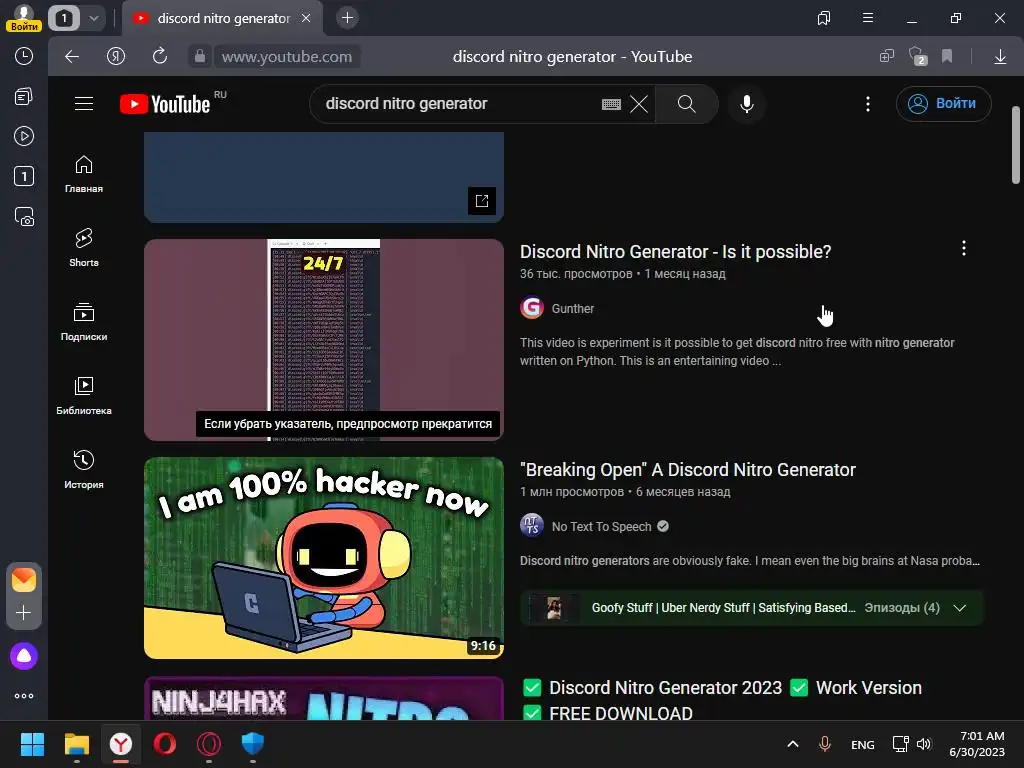1024x768 pixels.
Task: Open the No Text To Speech channel avatar
Action: (x=532, y=525)
